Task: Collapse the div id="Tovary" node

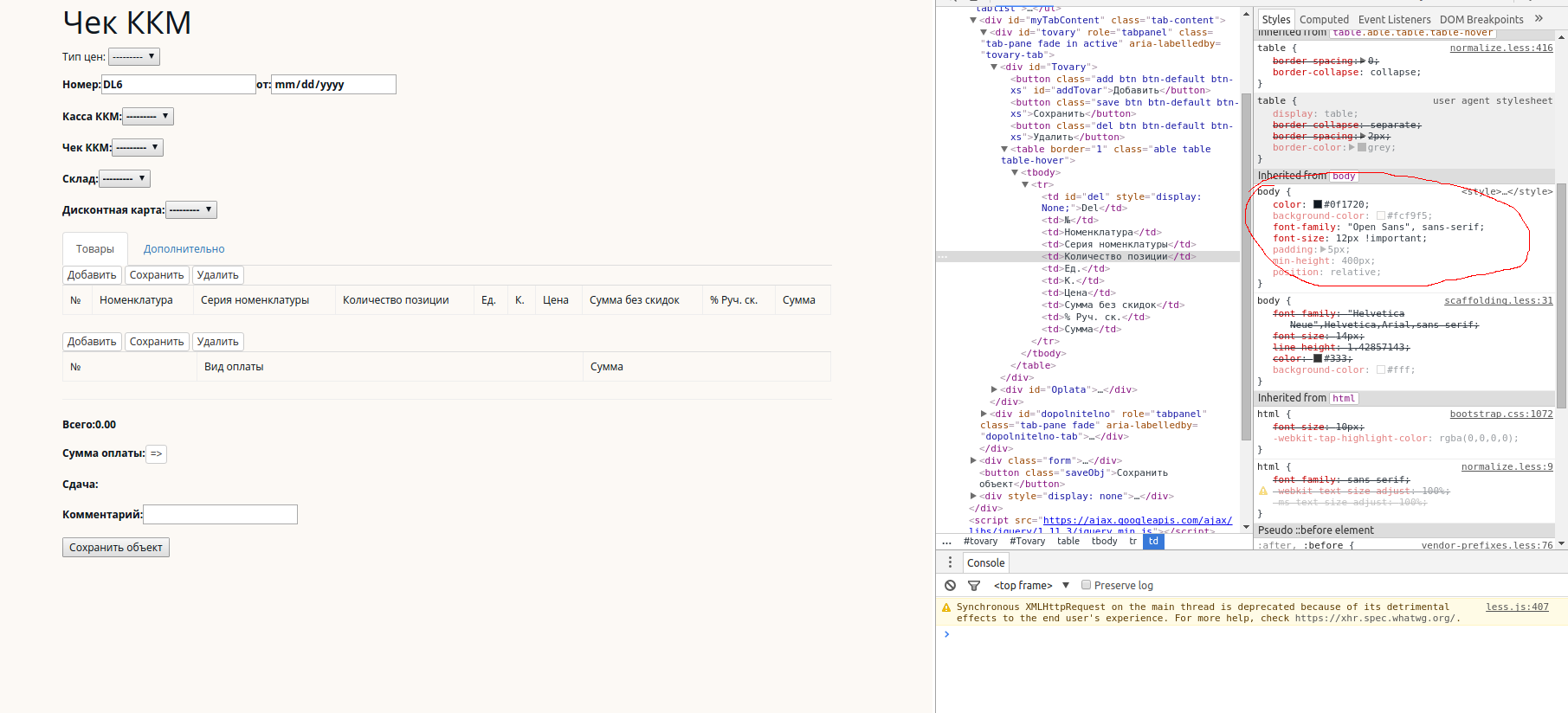Action: [x=994, y=67]
